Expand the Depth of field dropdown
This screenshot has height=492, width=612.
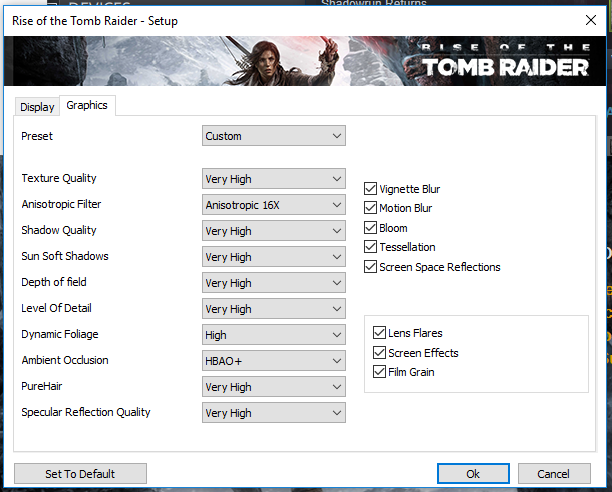pos(273,283)
